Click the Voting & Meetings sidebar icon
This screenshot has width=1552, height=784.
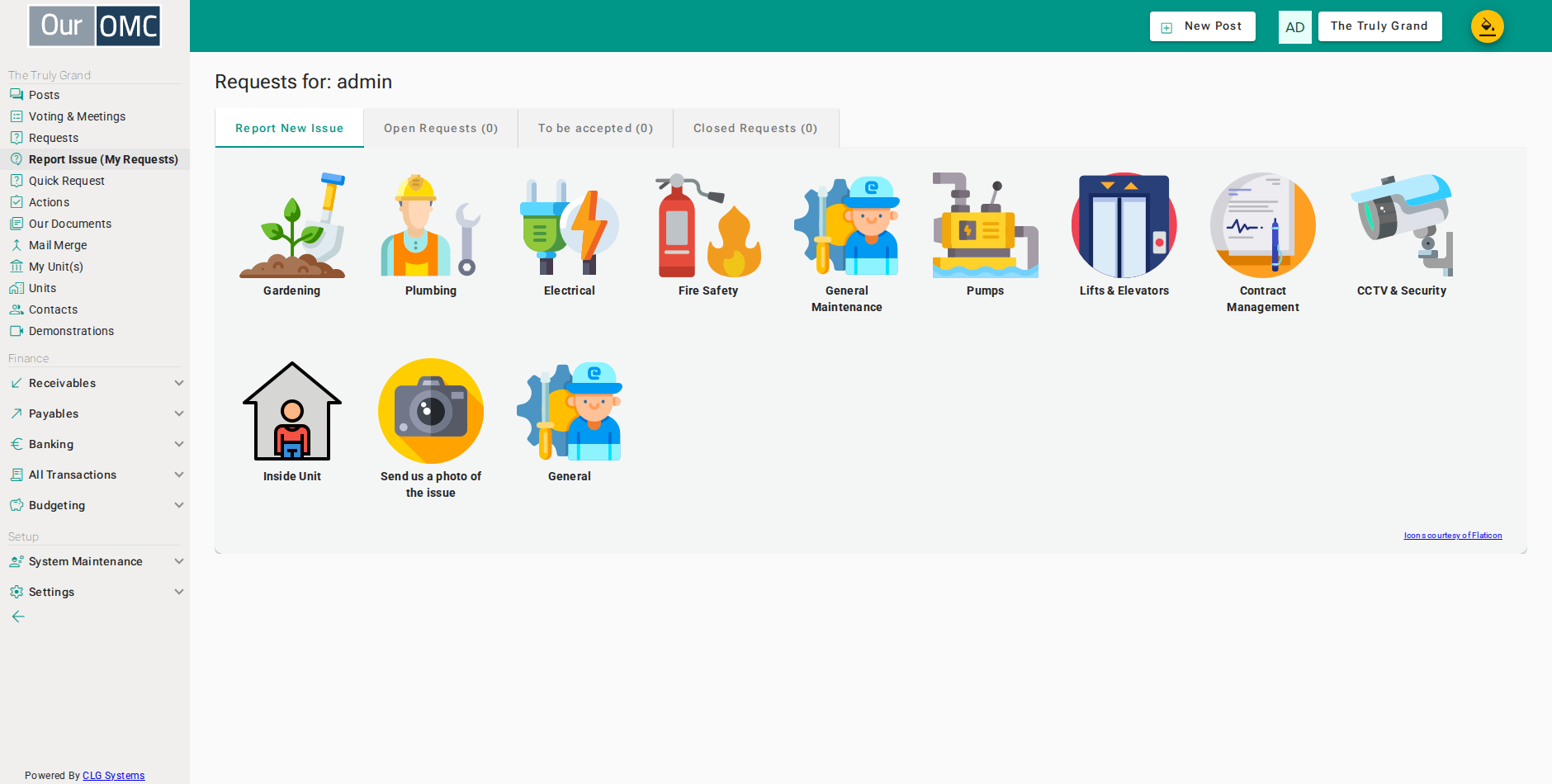17,116
